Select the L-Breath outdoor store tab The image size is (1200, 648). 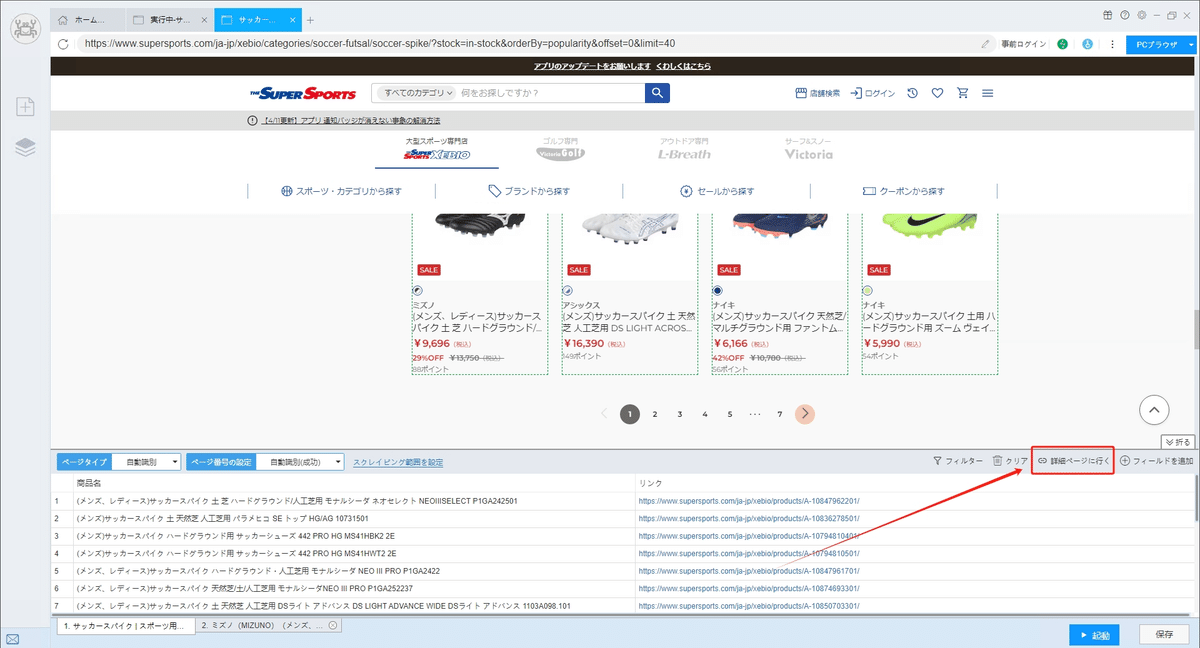click(684, 150)
